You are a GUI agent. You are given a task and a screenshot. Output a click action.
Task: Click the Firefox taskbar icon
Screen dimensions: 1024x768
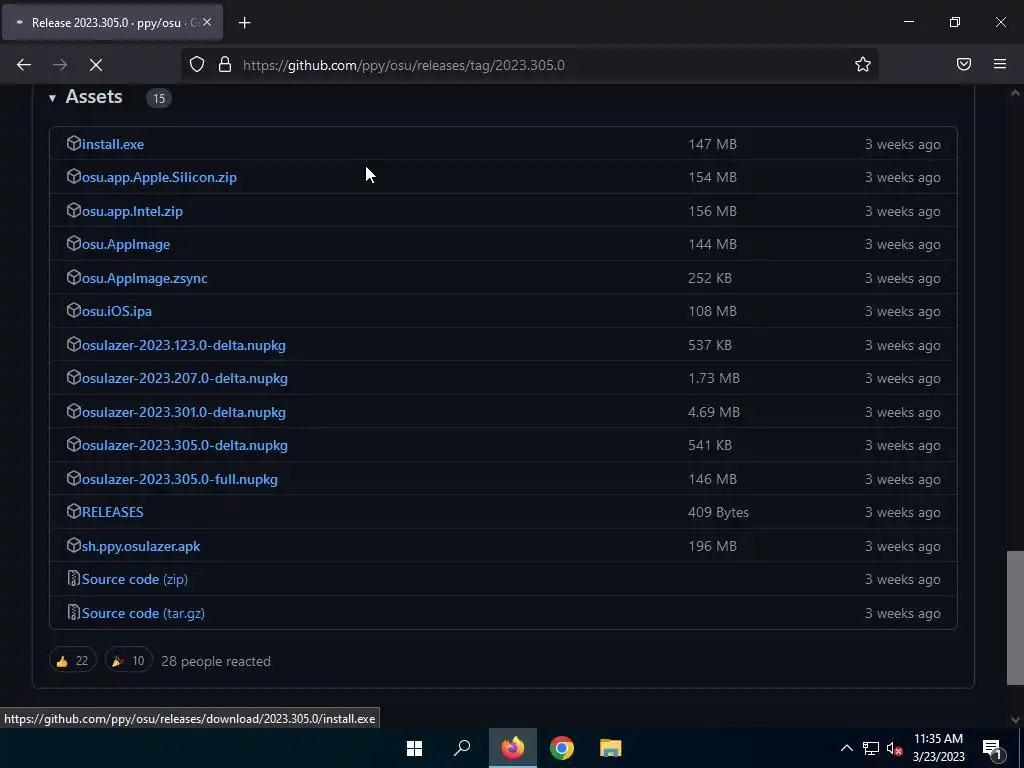513,748
